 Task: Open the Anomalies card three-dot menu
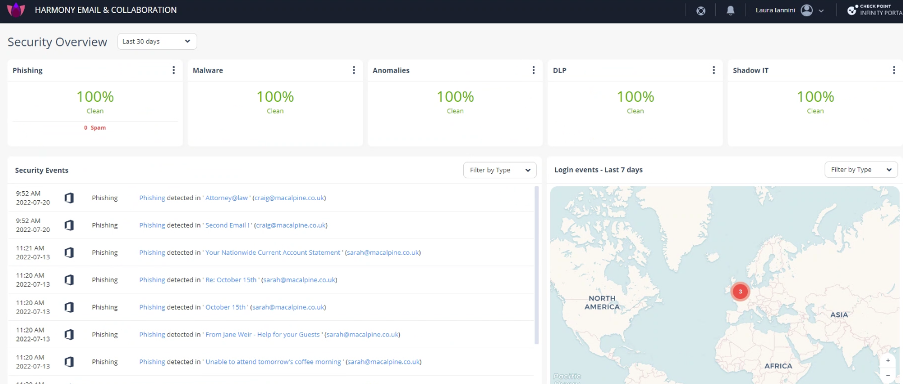pyautogui.click(x=533, y=70)
